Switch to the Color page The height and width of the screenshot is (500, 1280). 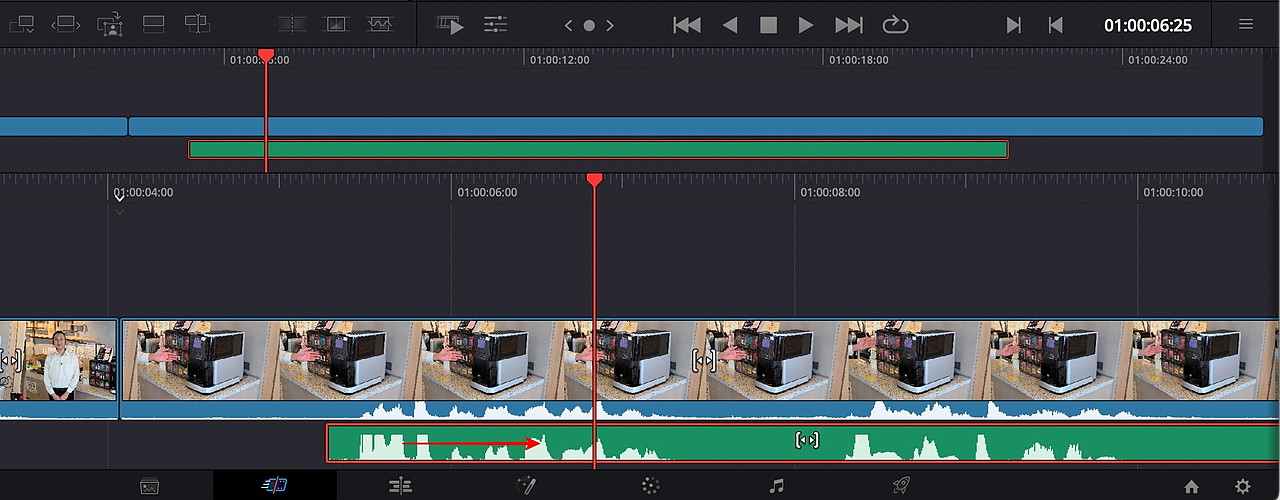(651, 486)
